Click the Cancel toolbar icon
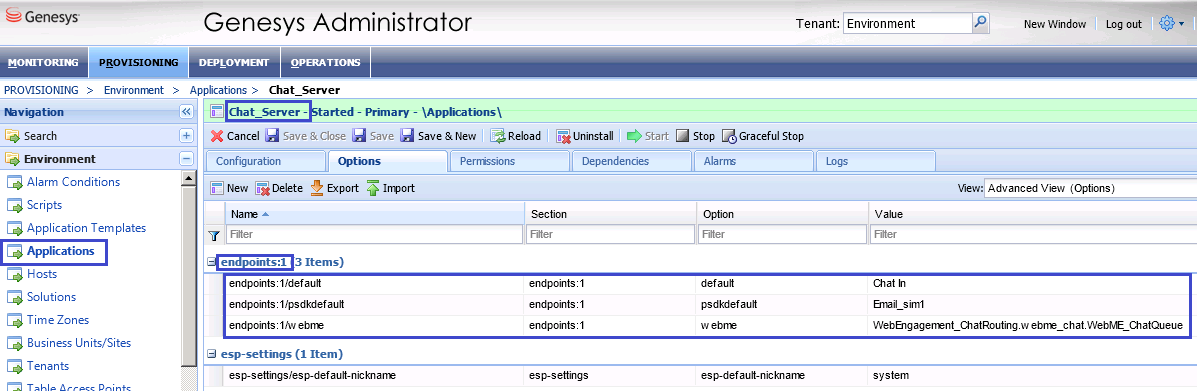This screenshot has height=391, width=1197. 218,136
